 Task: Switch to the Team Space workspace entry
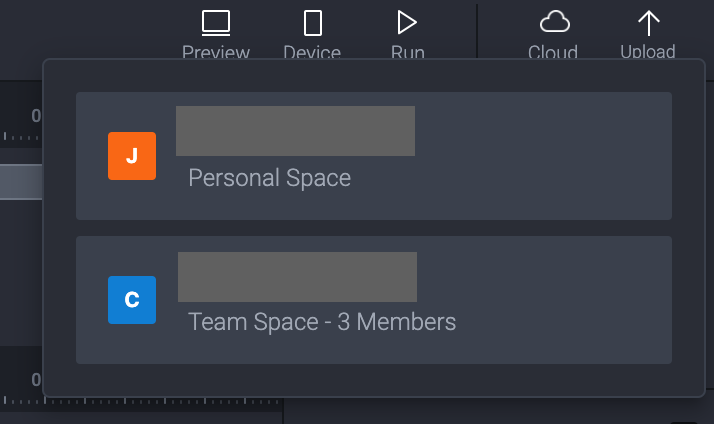click(374, 300)
